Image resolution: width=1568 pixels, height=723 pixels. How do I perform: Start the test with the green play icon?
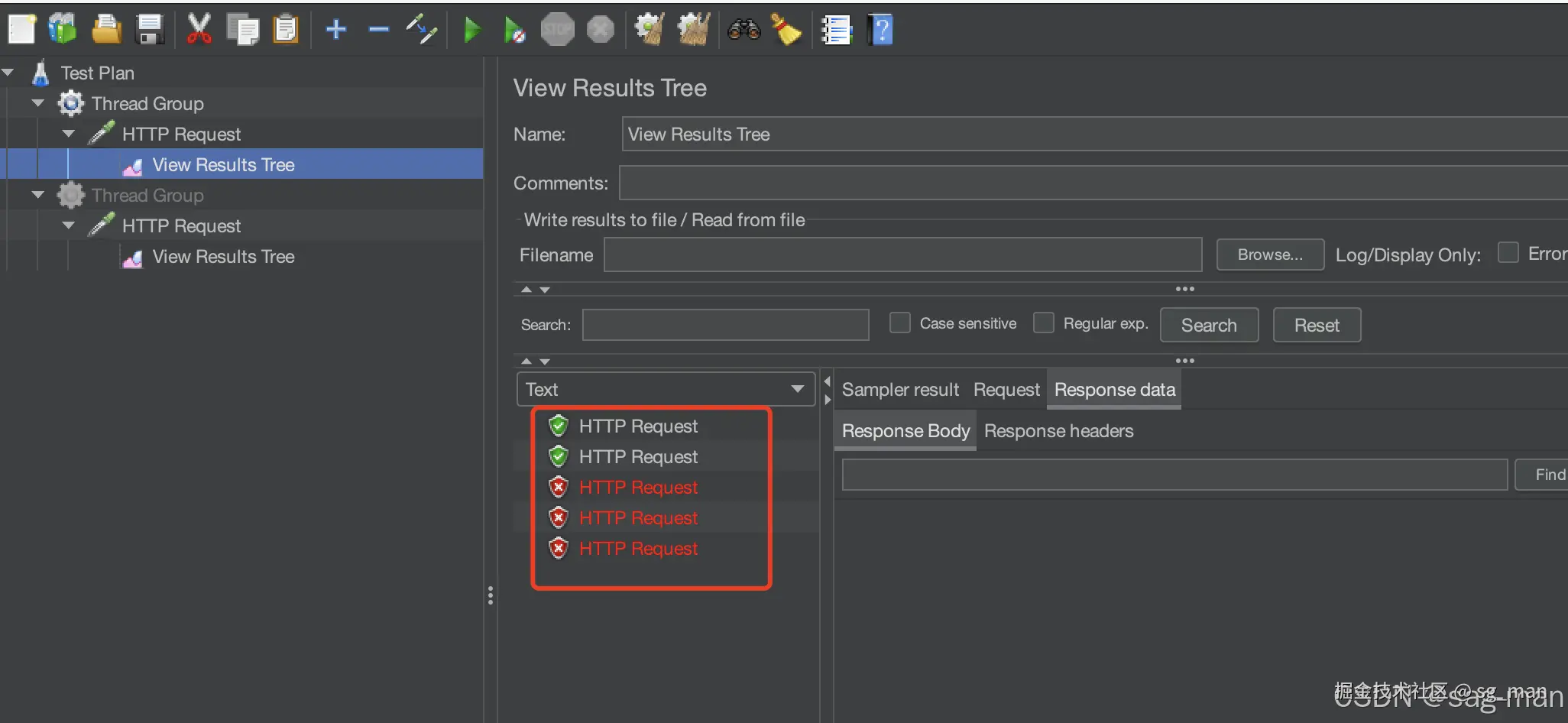click(x=473, y=30)
